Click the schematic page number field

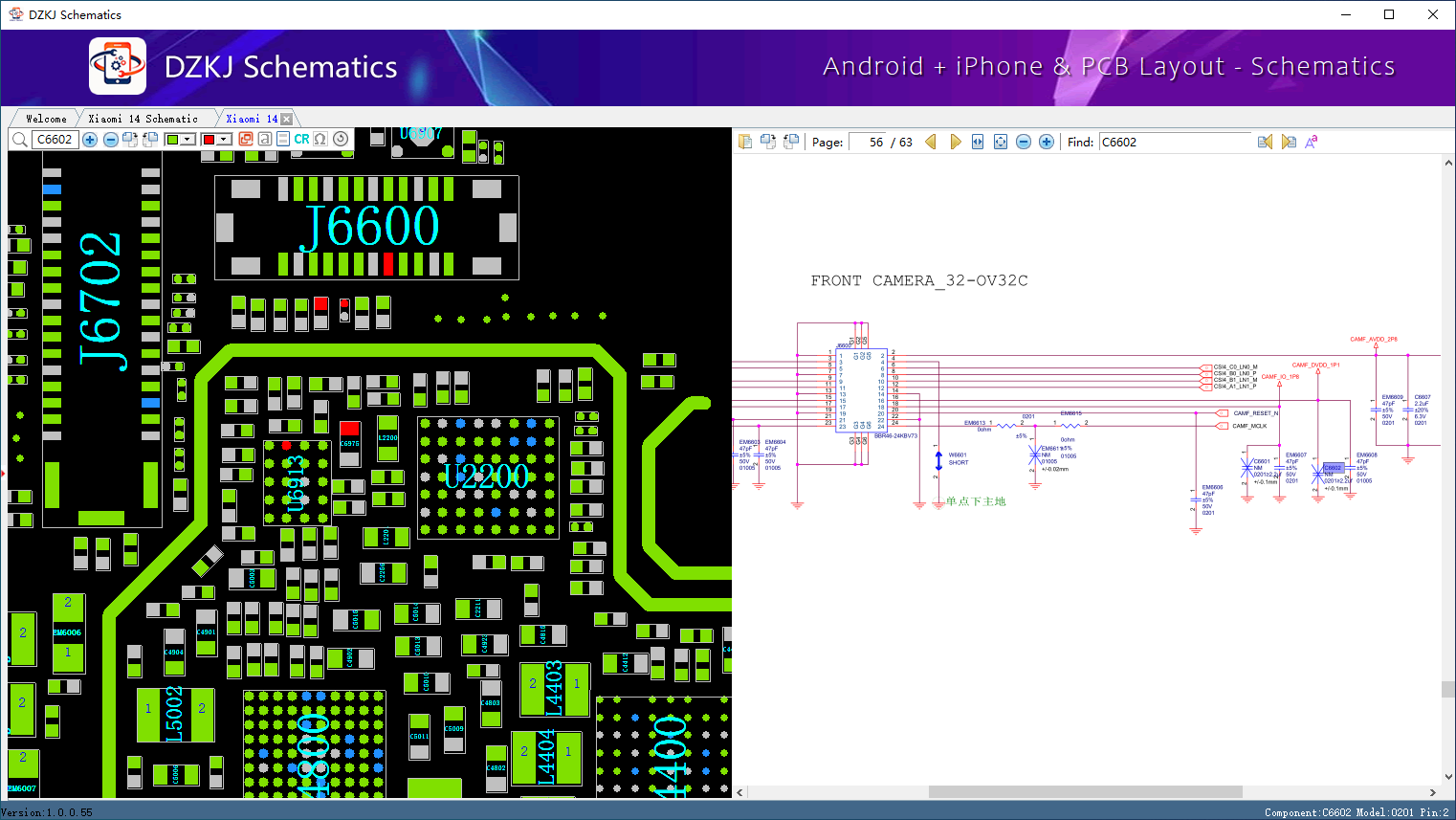coord(869,142)
